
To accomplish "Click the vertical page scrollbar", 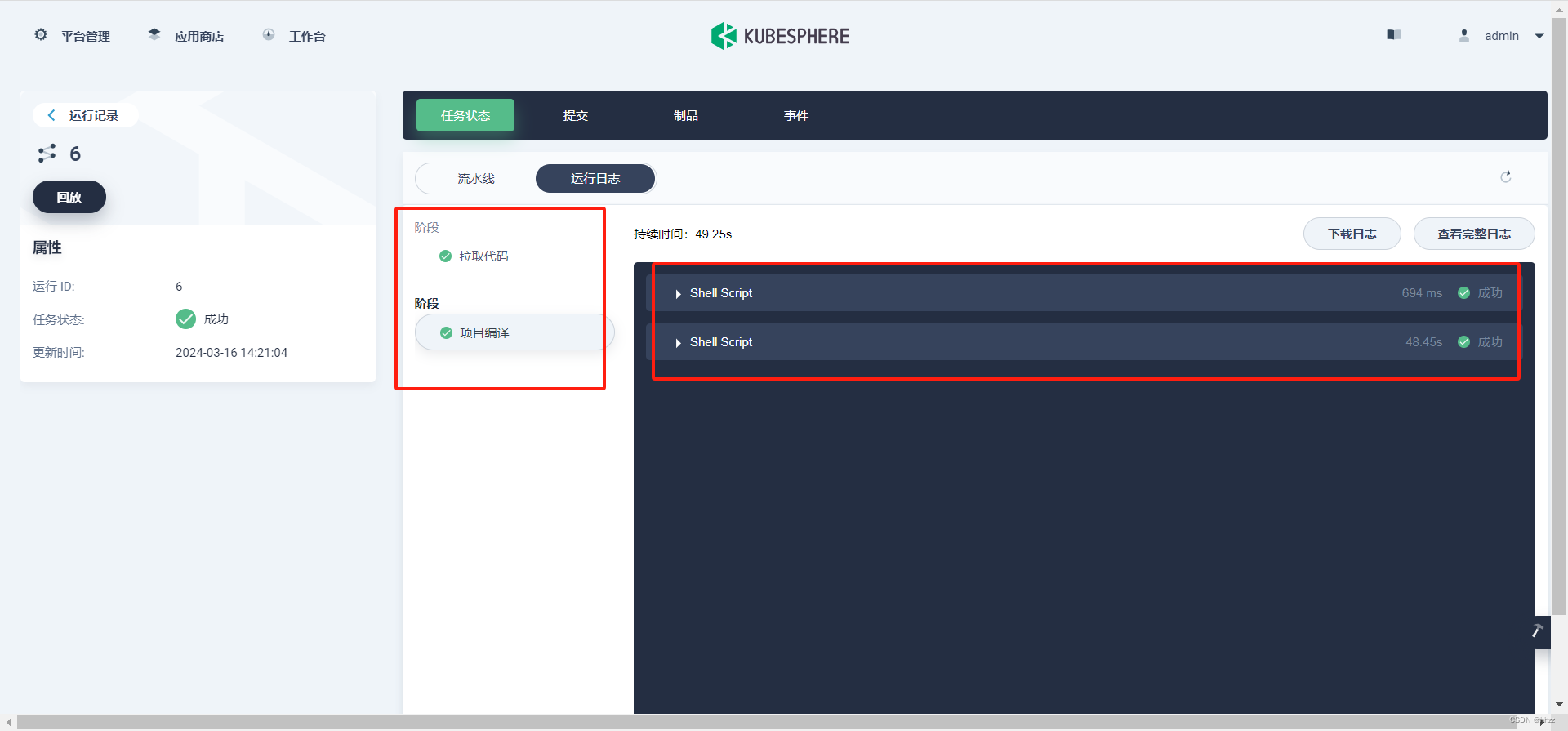I will [x=1559, y=314].
